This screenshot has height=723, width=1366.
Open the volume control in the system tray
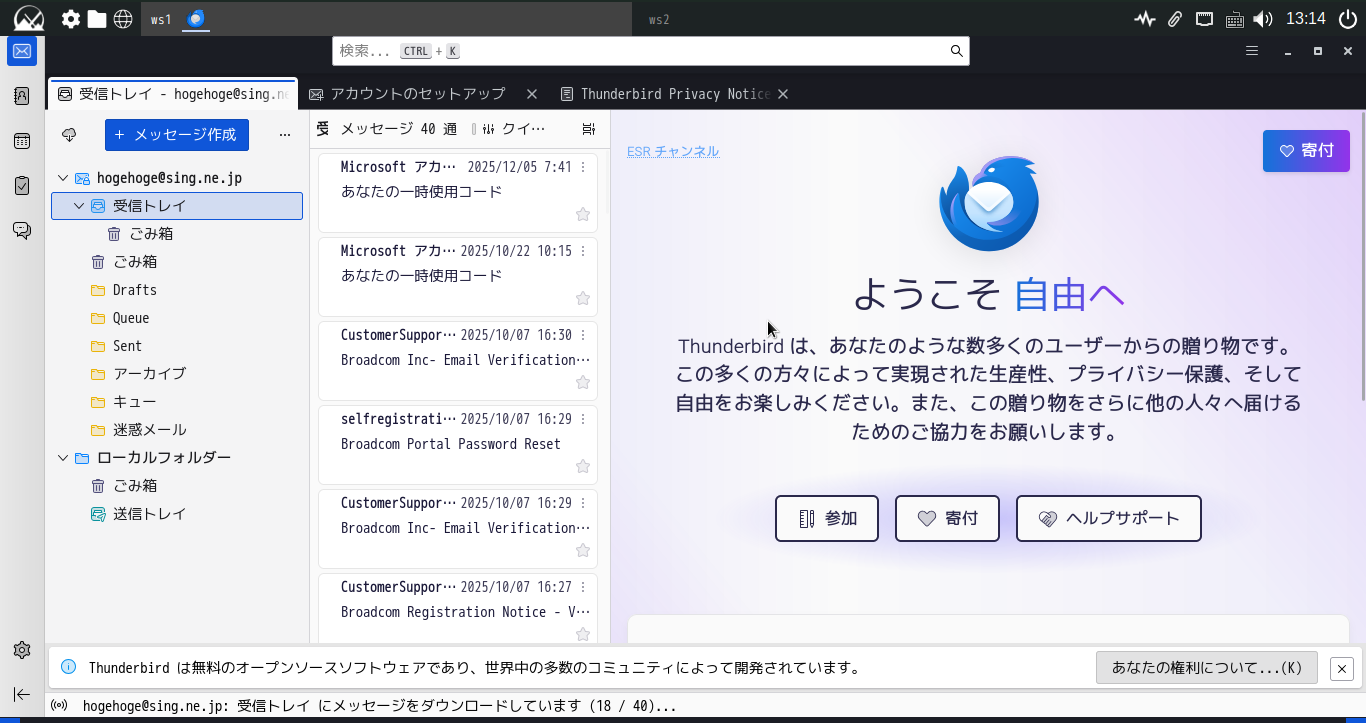(1263, 19)
